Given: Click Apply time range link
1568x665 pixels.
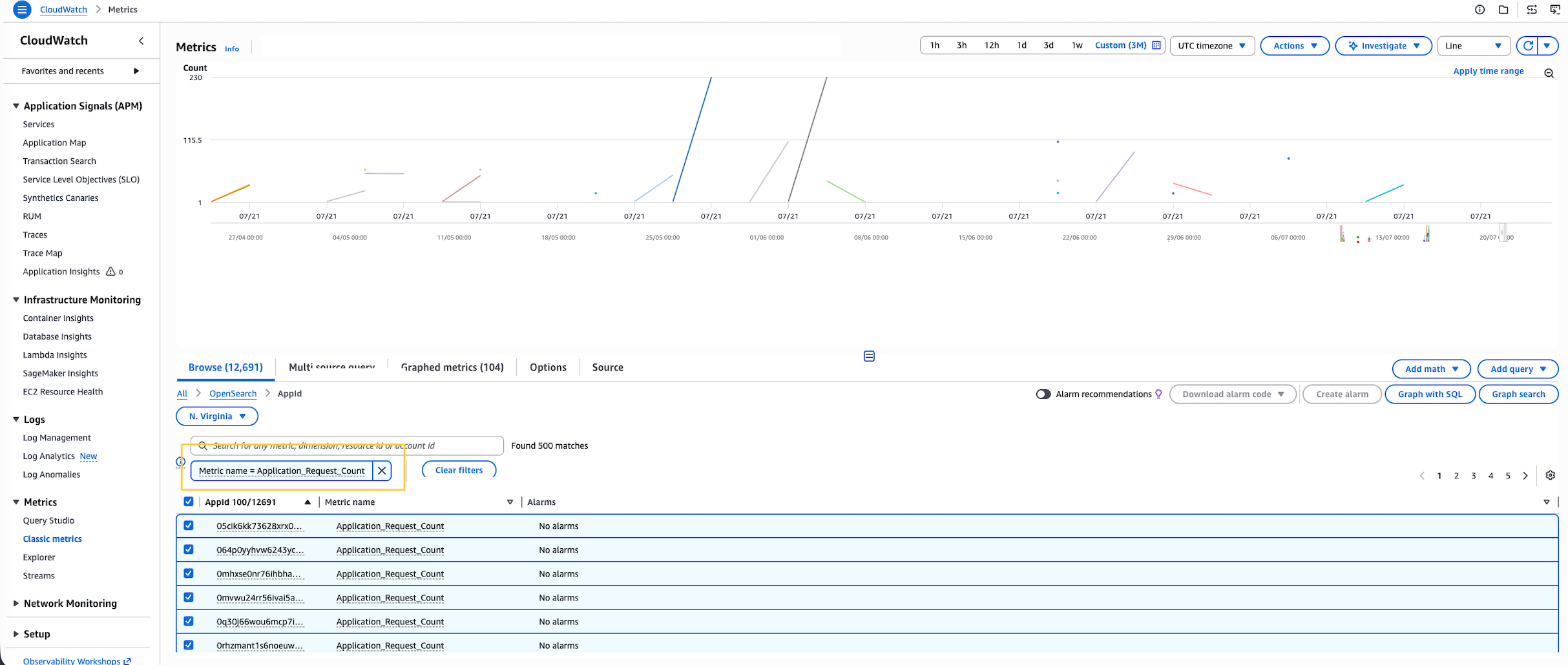Looking at the screenshot, I should coord(1488,71).
